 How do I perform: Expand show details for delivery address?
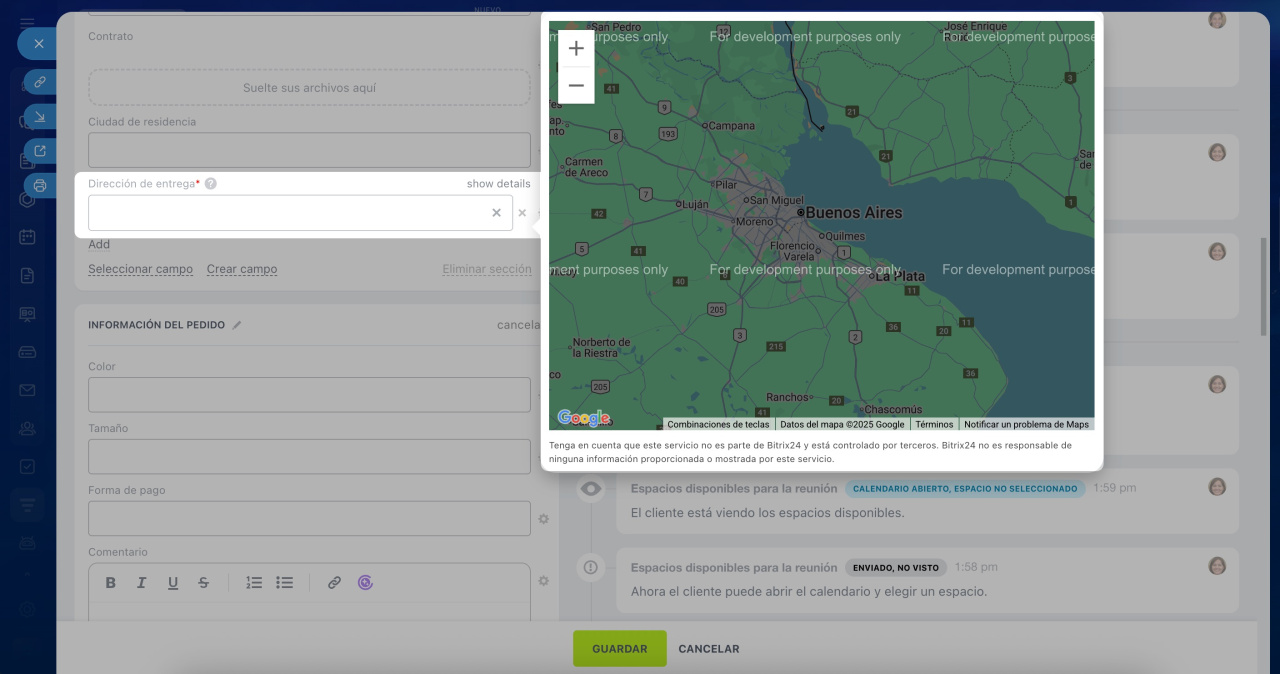(x=498, y=184)
